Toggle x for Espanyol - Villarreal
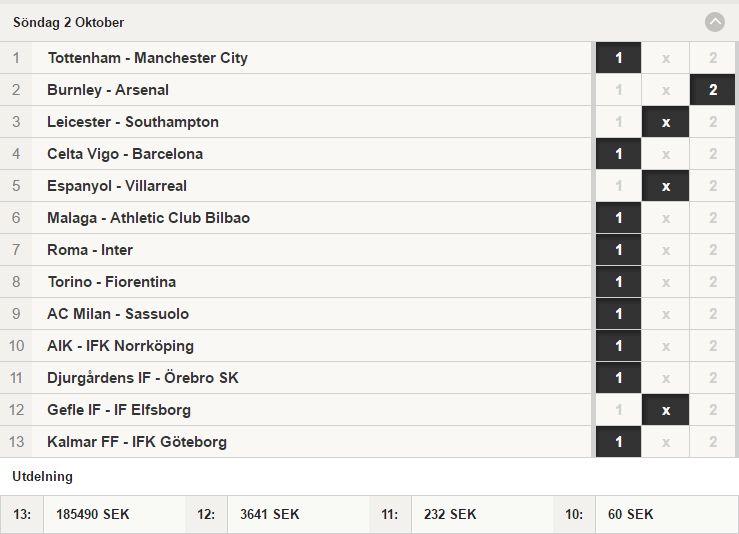Screen dimensions: 739x534 pos(665,186)
